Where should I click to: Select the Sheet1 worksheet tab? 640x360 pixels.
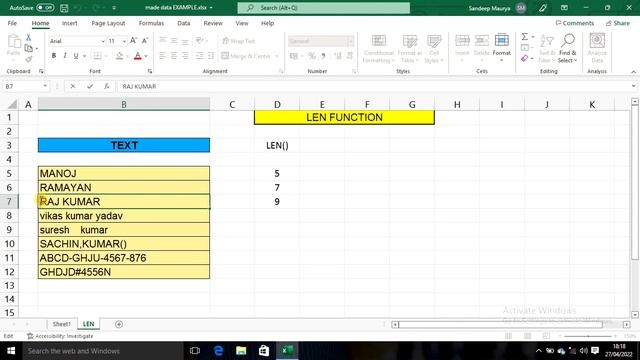tap(62, 324)
